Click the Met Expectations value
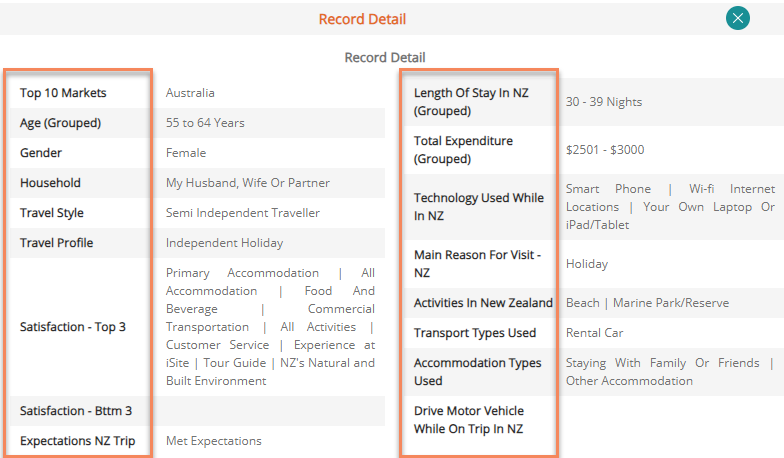Image resolution: width=784 pixels, height=458 pixels. pos(214,441)
